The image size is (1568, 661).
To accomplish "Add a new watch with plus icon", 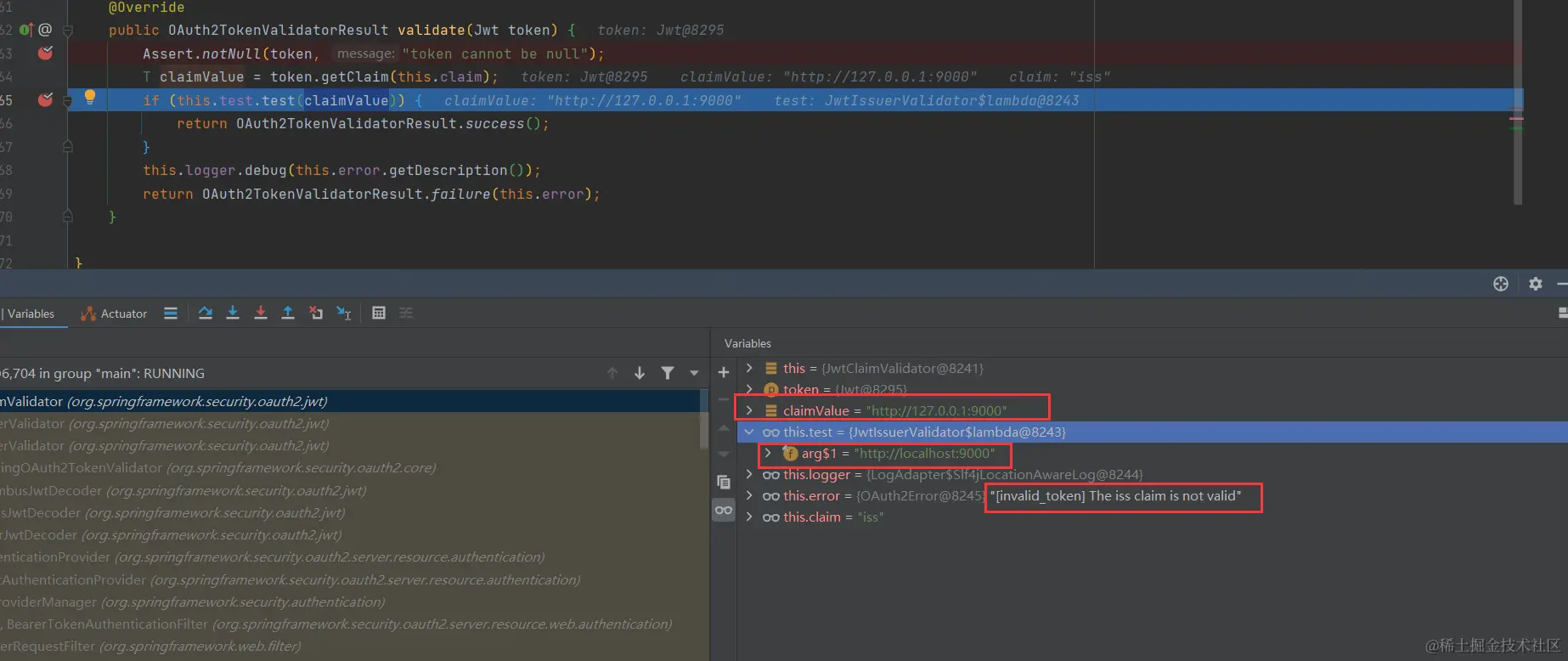I will tap(724, 372).
